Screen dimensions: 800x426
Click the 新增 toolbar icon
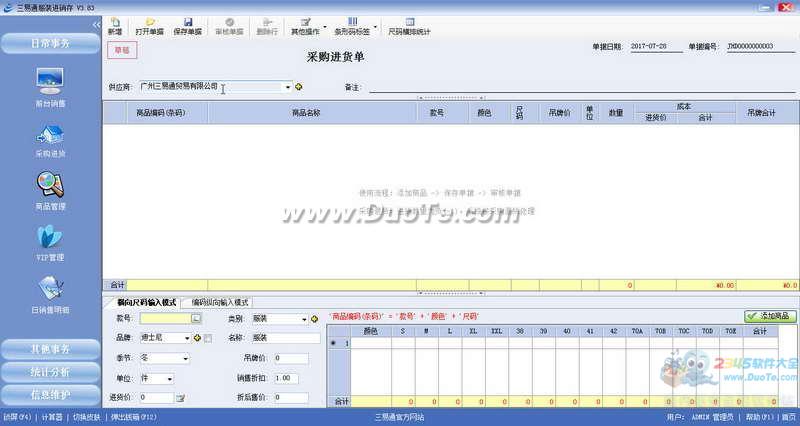pyautogui.click(x=115, y=22)
